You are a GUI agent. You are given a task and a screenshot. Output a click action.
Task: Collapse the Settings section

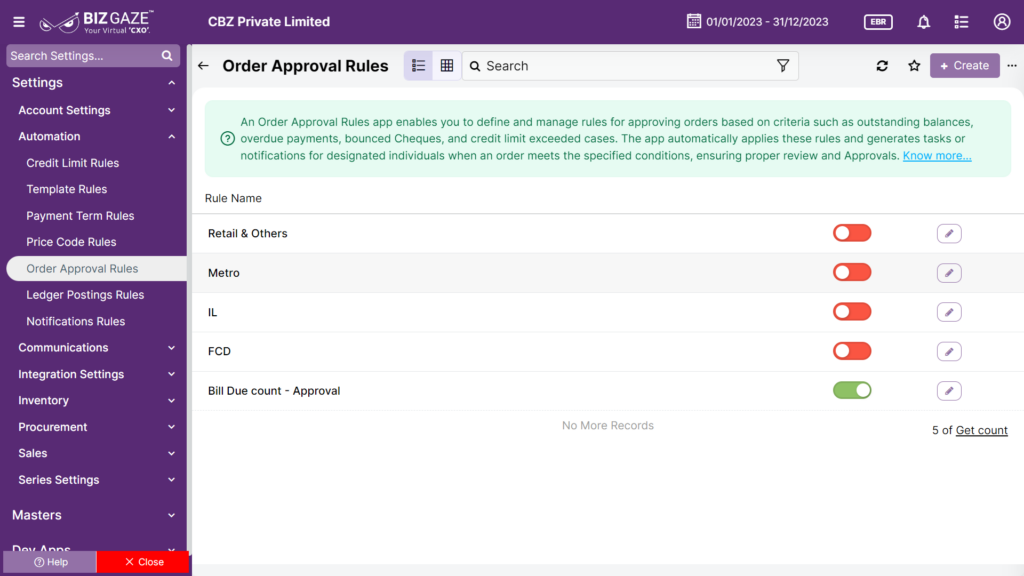172,83
